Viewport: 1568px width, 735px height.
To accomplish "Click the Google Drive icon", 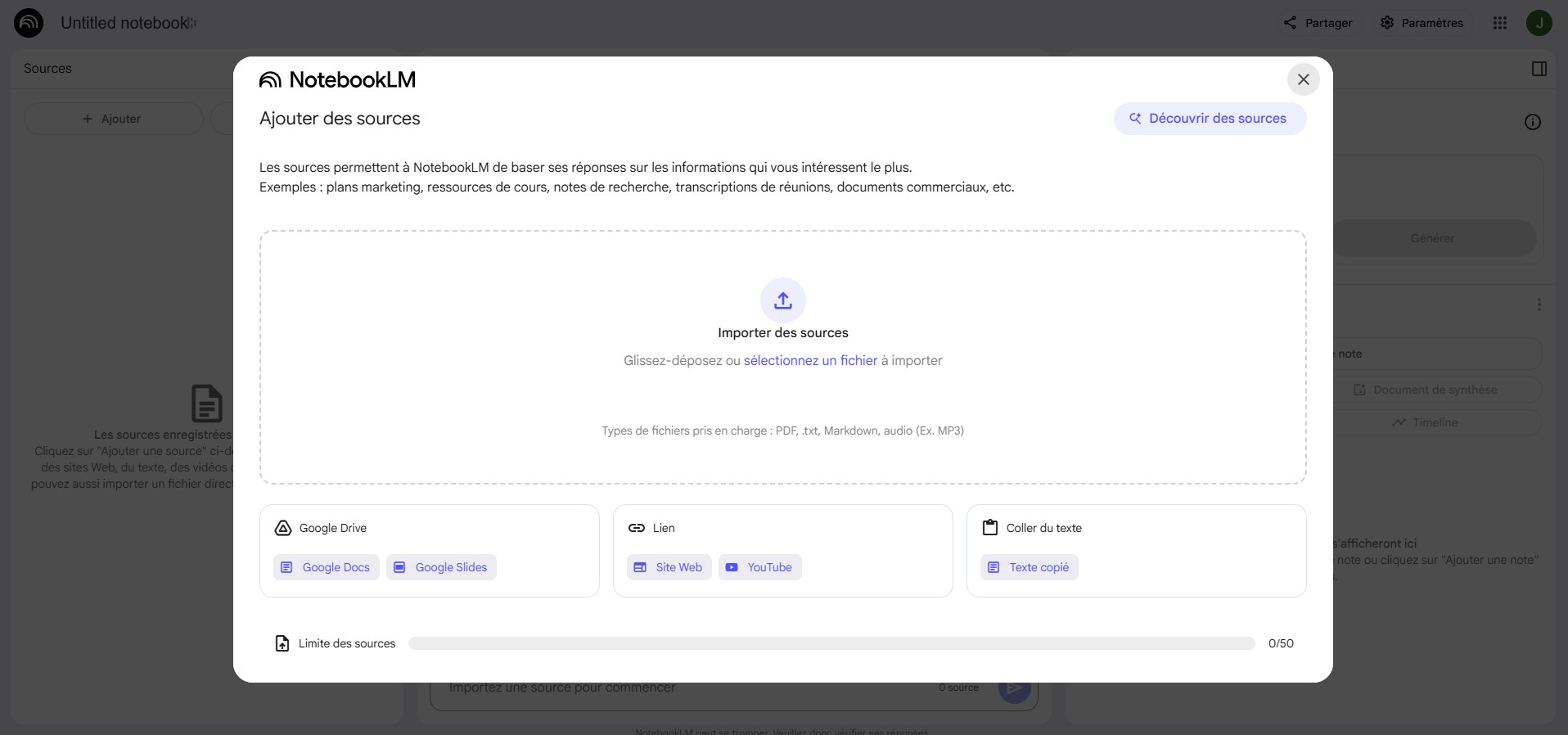I will tap(283, 528).
